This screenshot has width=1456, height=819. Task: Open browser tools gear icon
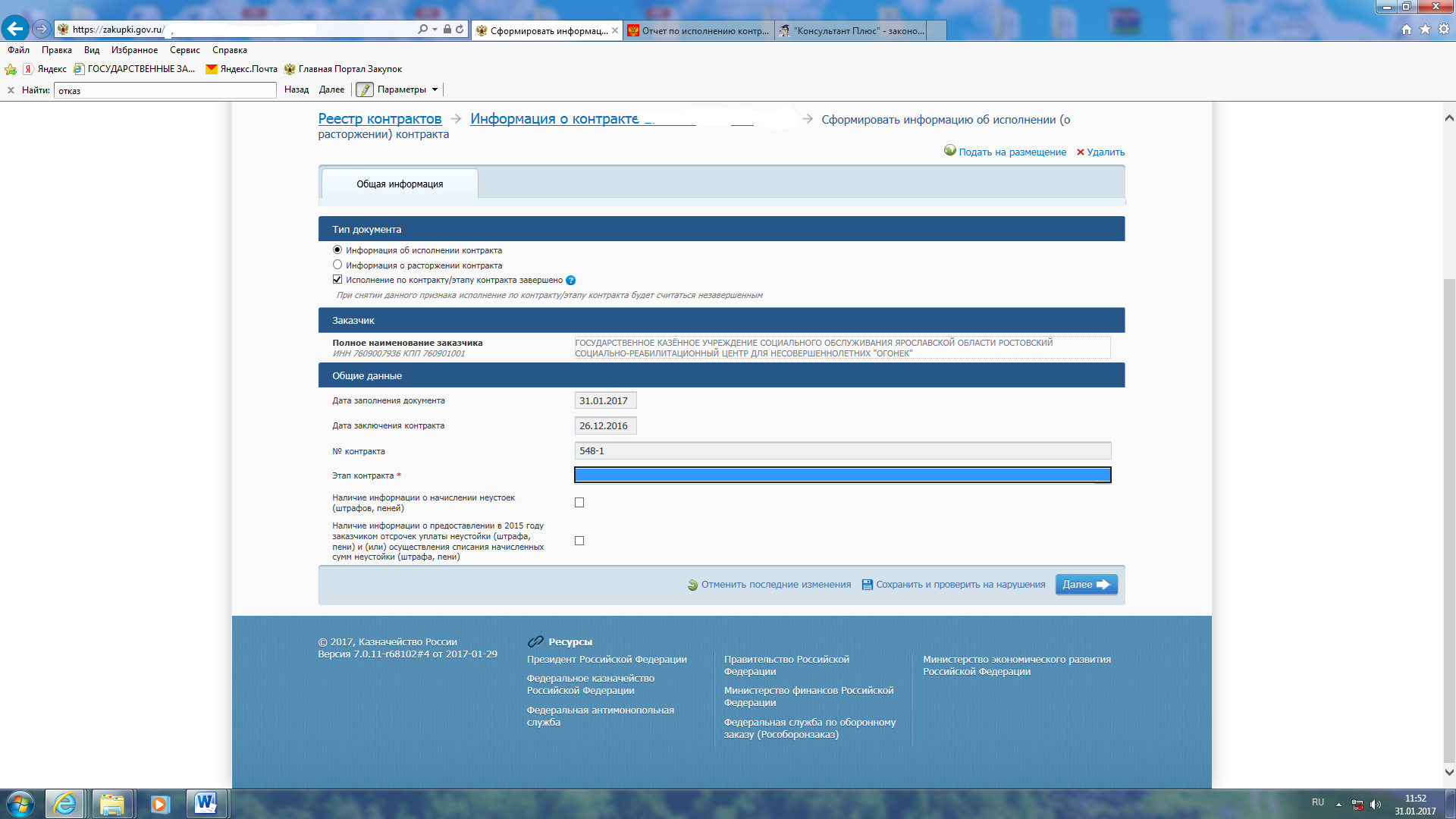(1444, 29)
